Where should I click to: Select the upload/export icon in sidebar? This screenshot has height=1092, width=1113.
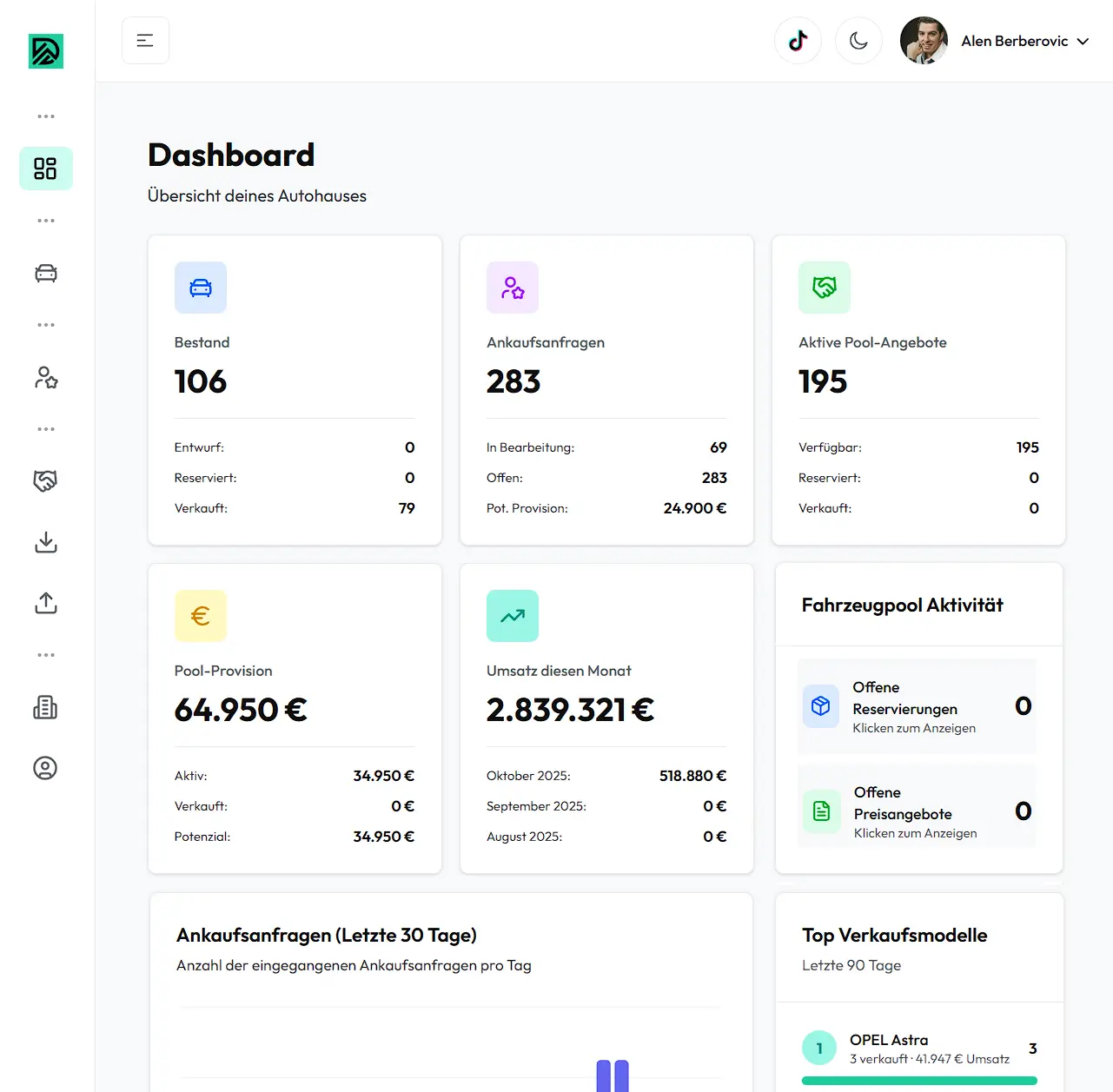[x=45, y=603]
